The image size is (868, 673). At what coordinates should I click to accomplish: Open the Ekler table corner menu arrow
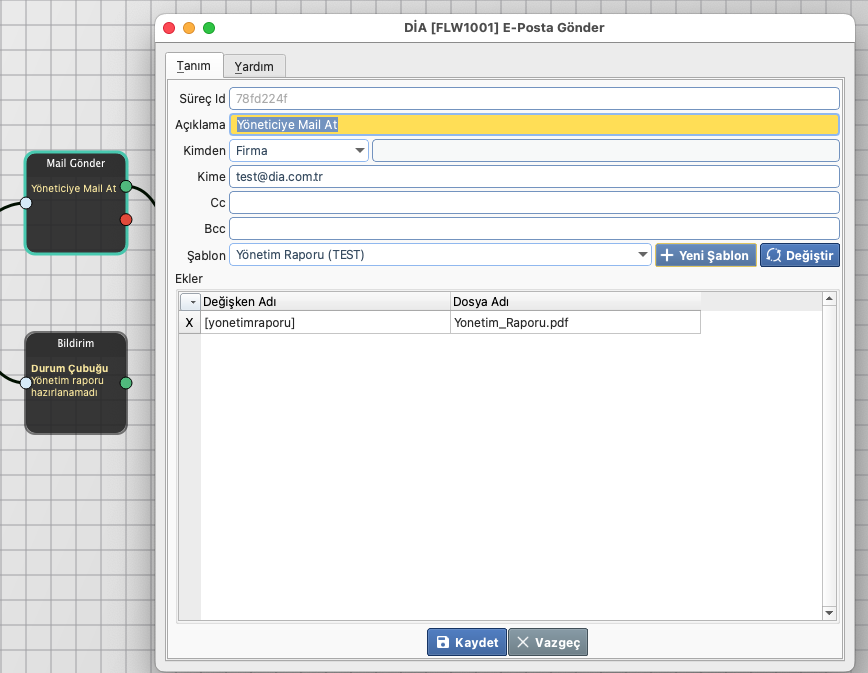pos(190,301)
